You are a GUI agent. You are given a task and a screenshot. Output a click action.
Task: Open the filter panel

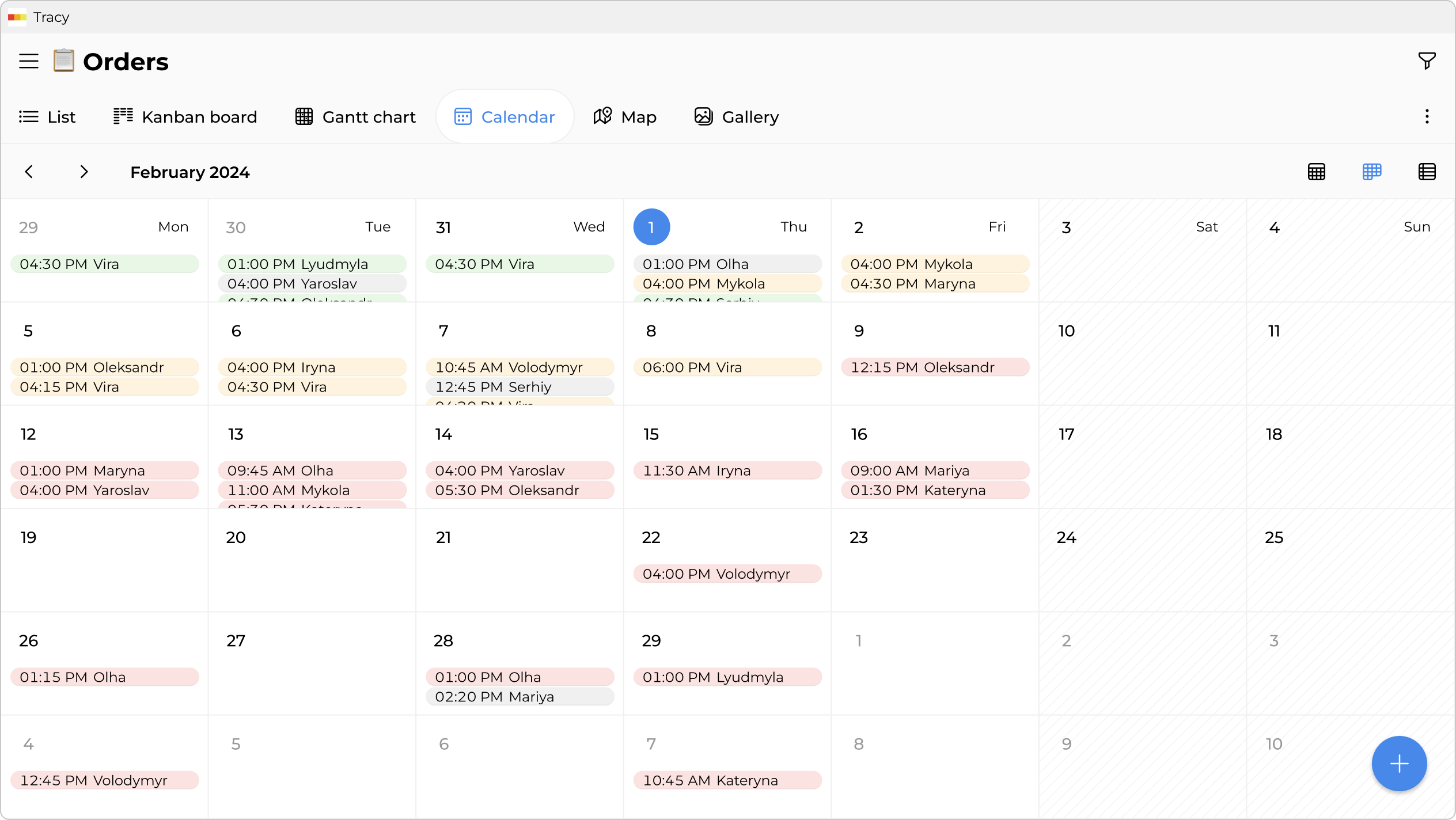pyautogui.click(x=1427, y=60)
